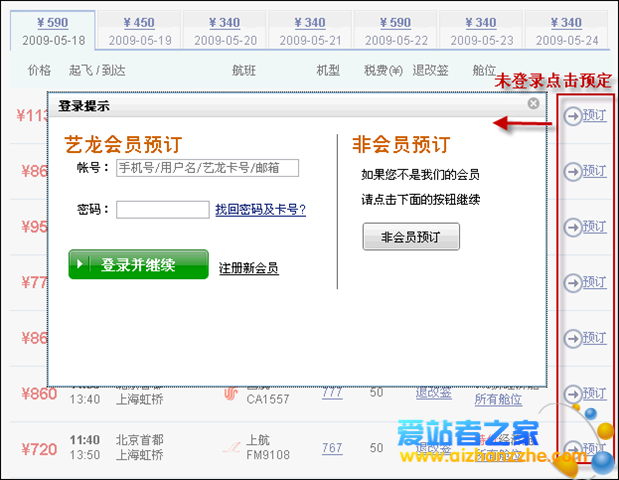Click the ¥720 price text
This screenshot has width=619, height=480.
click(x=39, y=449)
